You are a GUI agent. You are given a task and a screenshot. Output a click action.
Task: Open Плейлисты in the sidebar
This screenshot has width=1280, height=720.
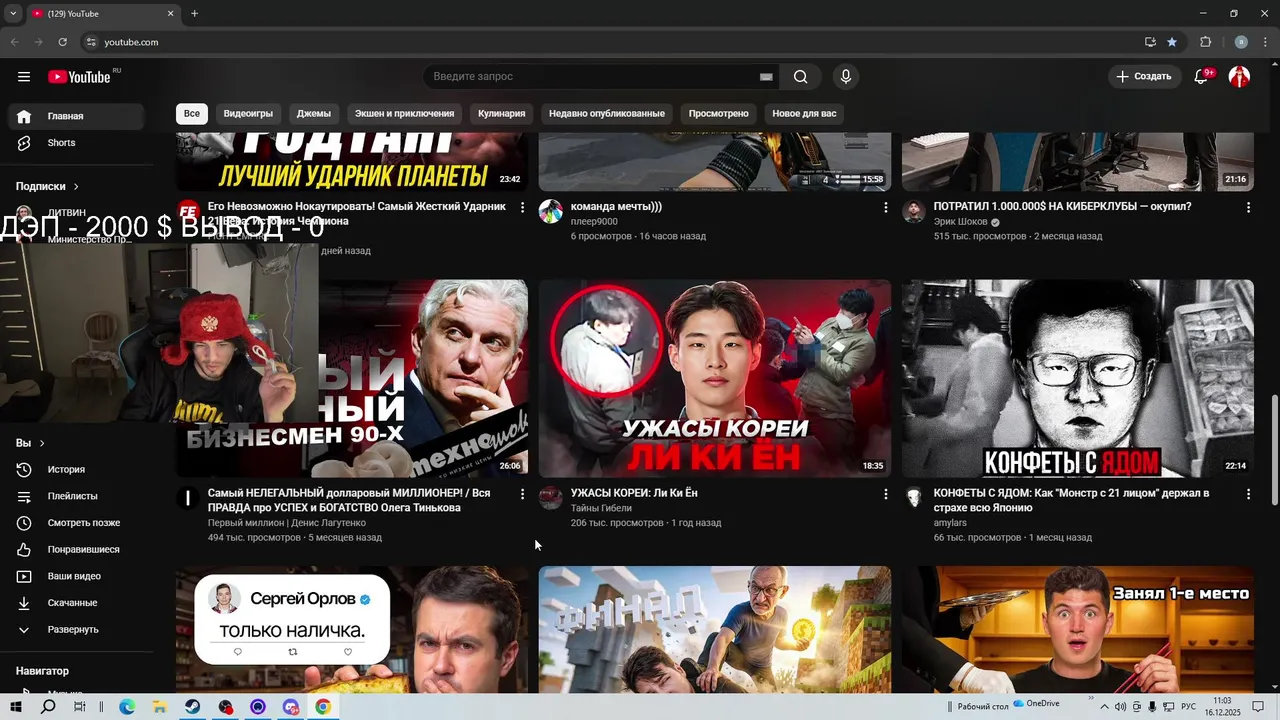click(76, 496)
